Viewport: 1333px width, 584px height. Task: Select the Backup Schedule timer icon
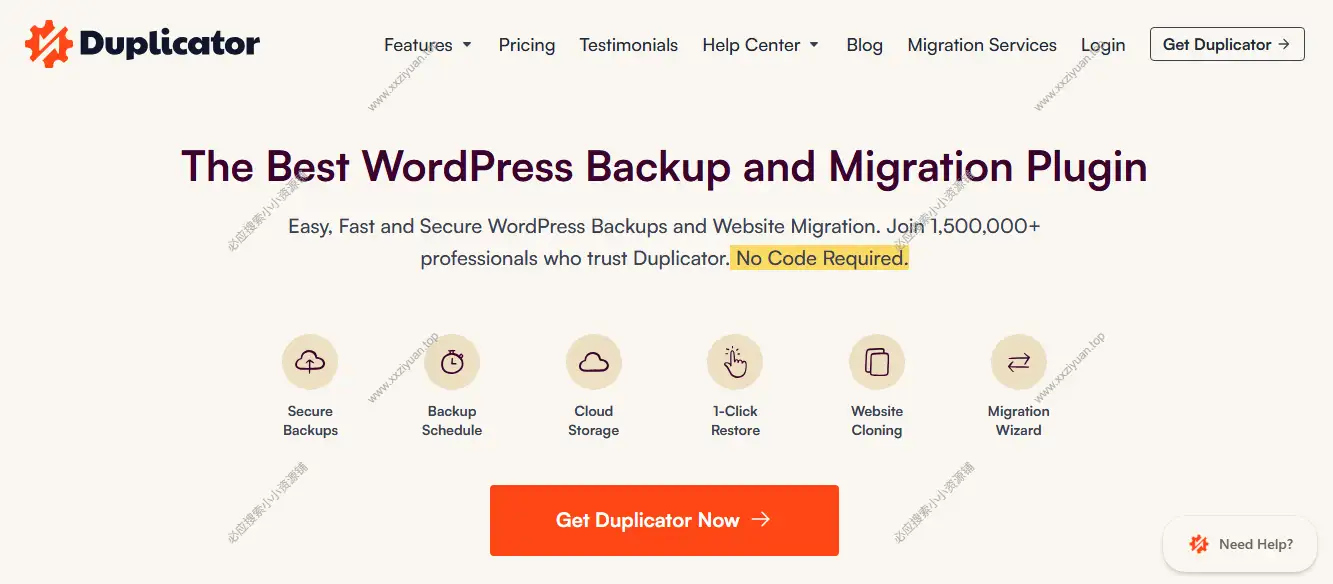point(452,362)
